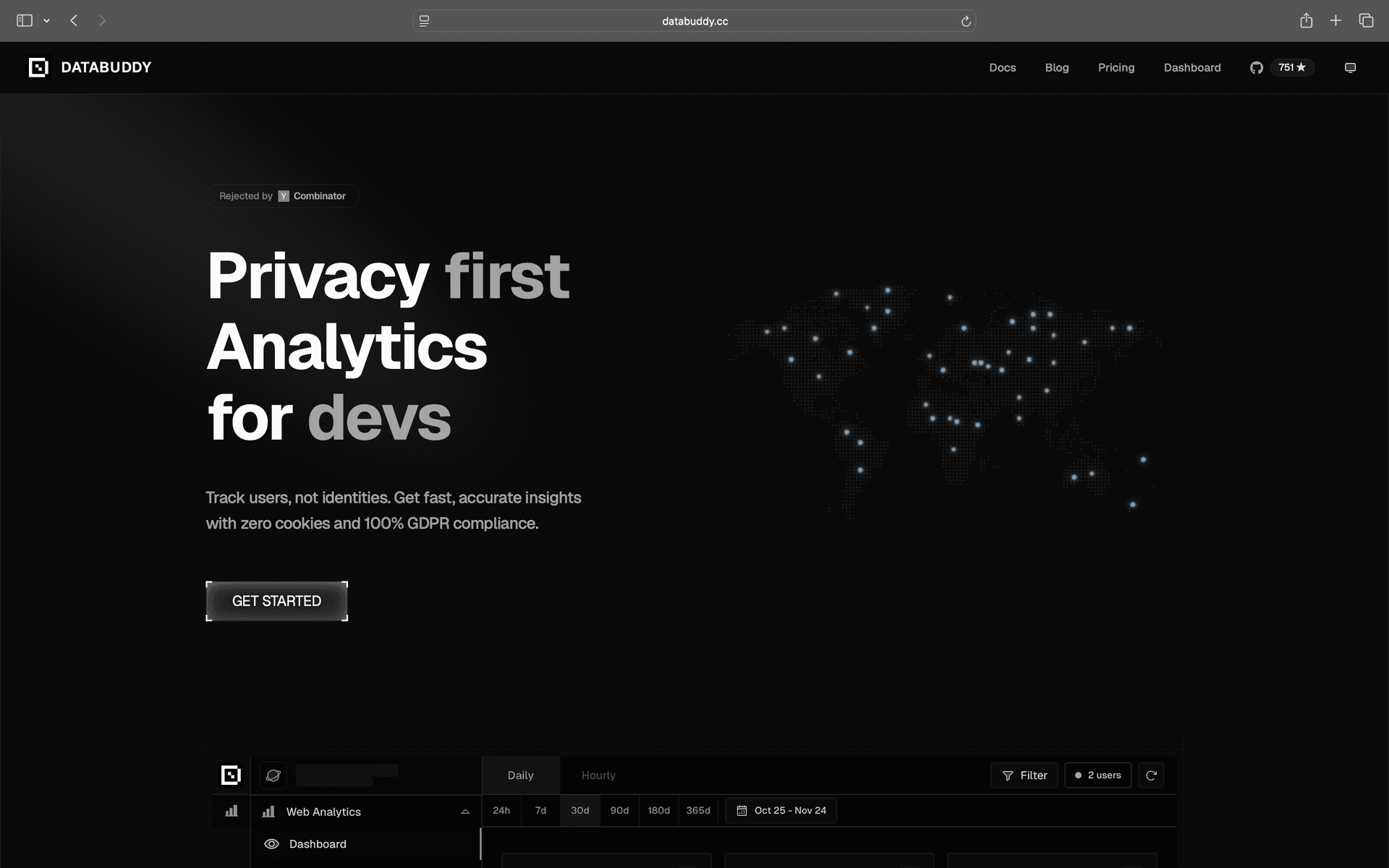Click the Databuddy logo icon
Screen dimensions: 1389x868
(x=38, y=67)
